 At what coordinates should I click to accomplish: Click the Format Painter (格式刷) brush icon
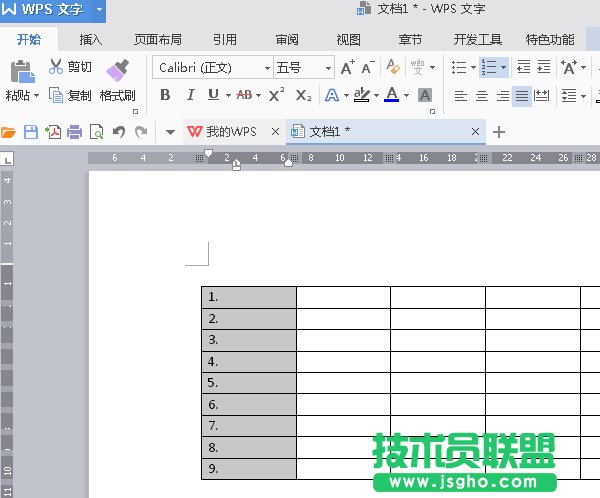pyautogui.click(x=118, y=70)
